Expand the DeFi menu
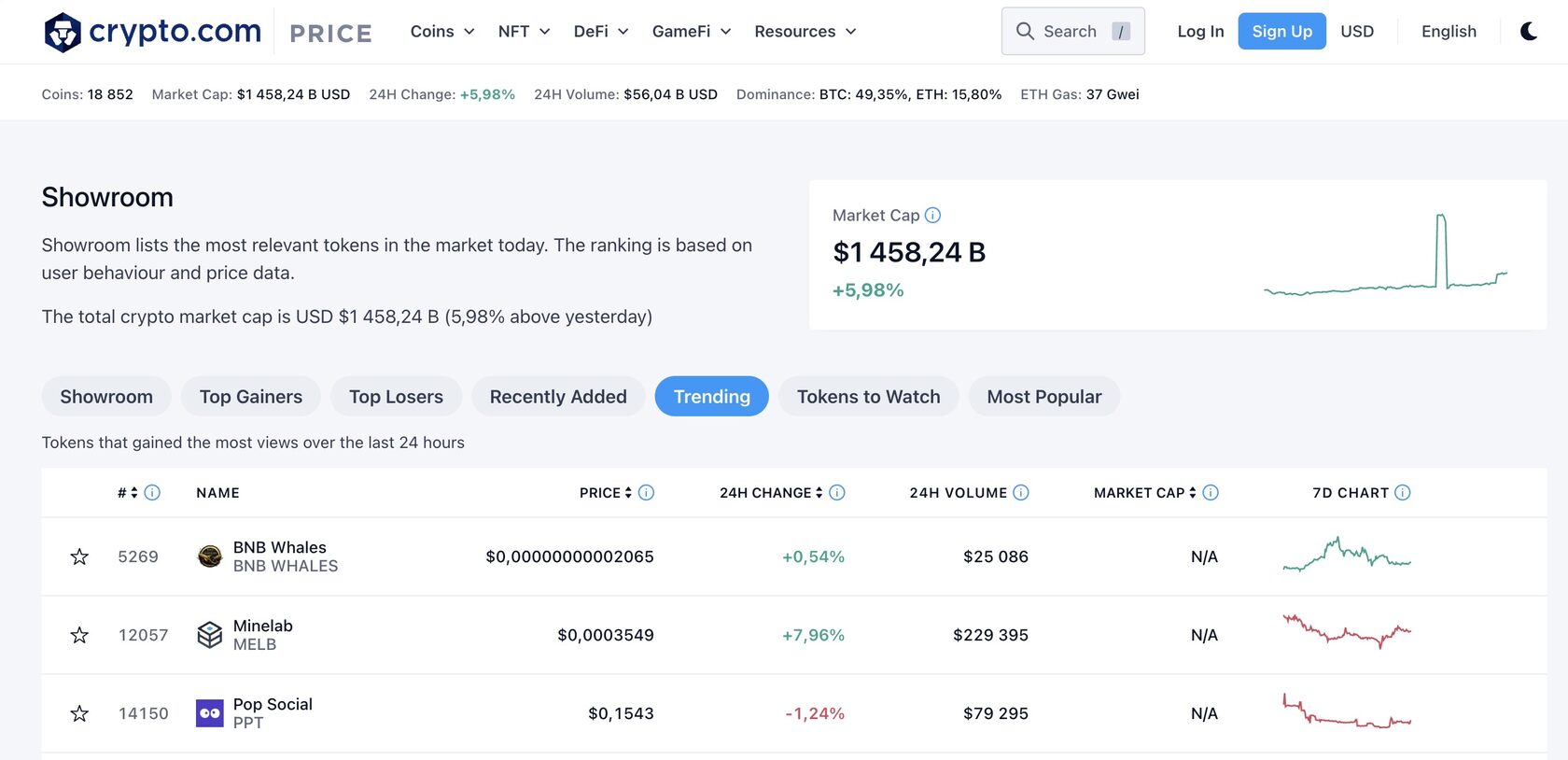The image size is (1568, 760). click(x=601, y=32)
